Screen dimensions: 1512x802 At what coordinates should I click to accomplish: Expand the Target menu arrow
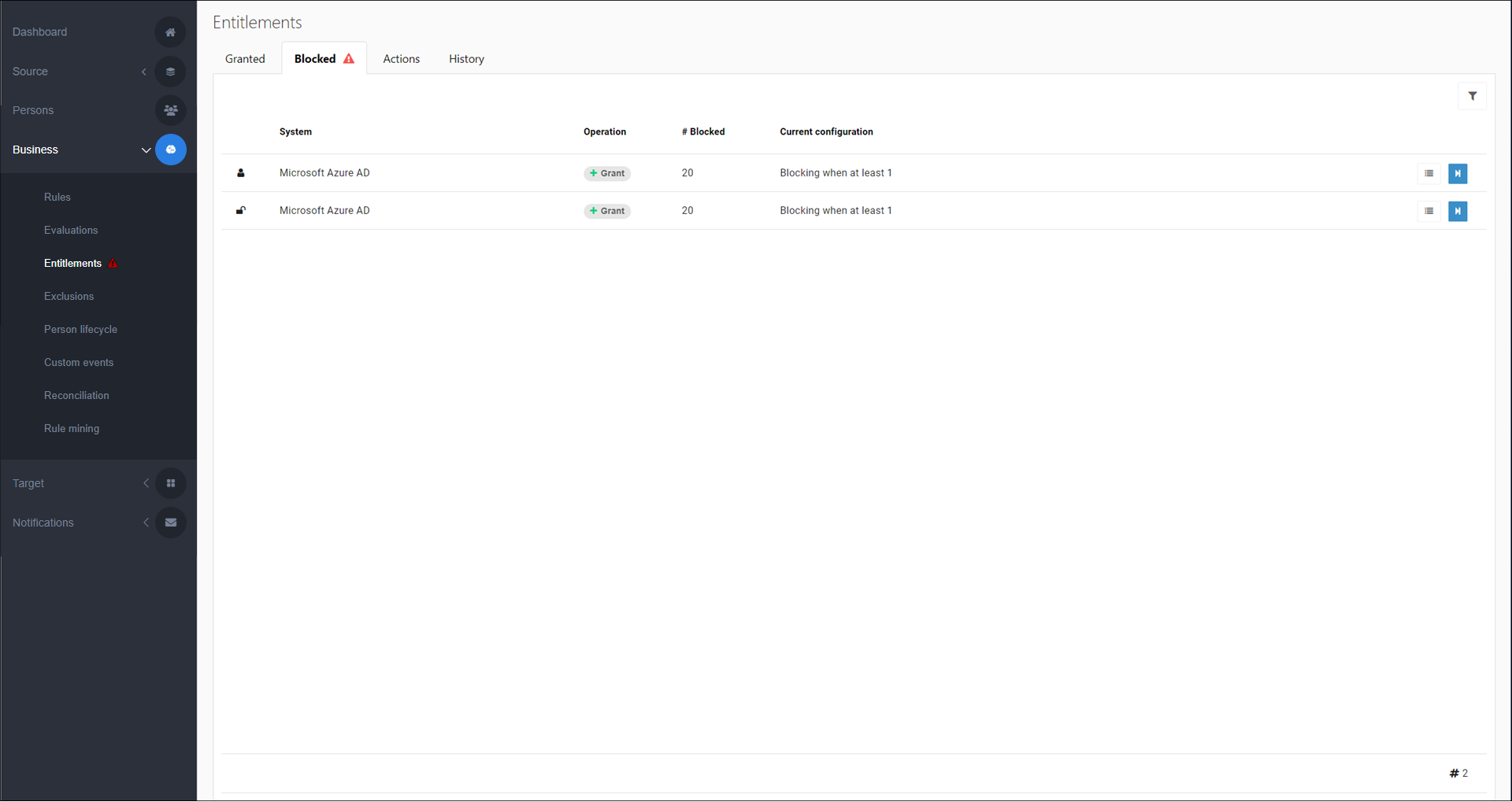point(146,483)
